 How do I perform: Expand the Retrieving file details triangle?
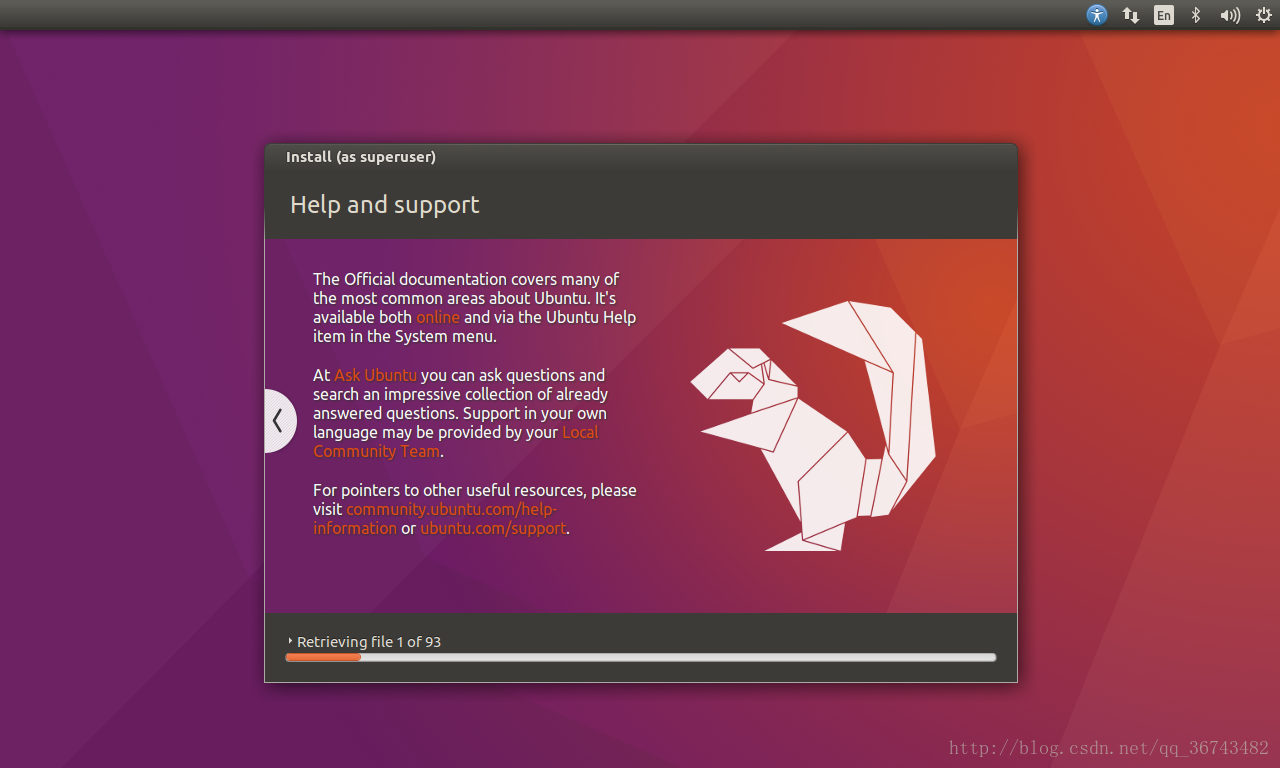coord(290,641)
